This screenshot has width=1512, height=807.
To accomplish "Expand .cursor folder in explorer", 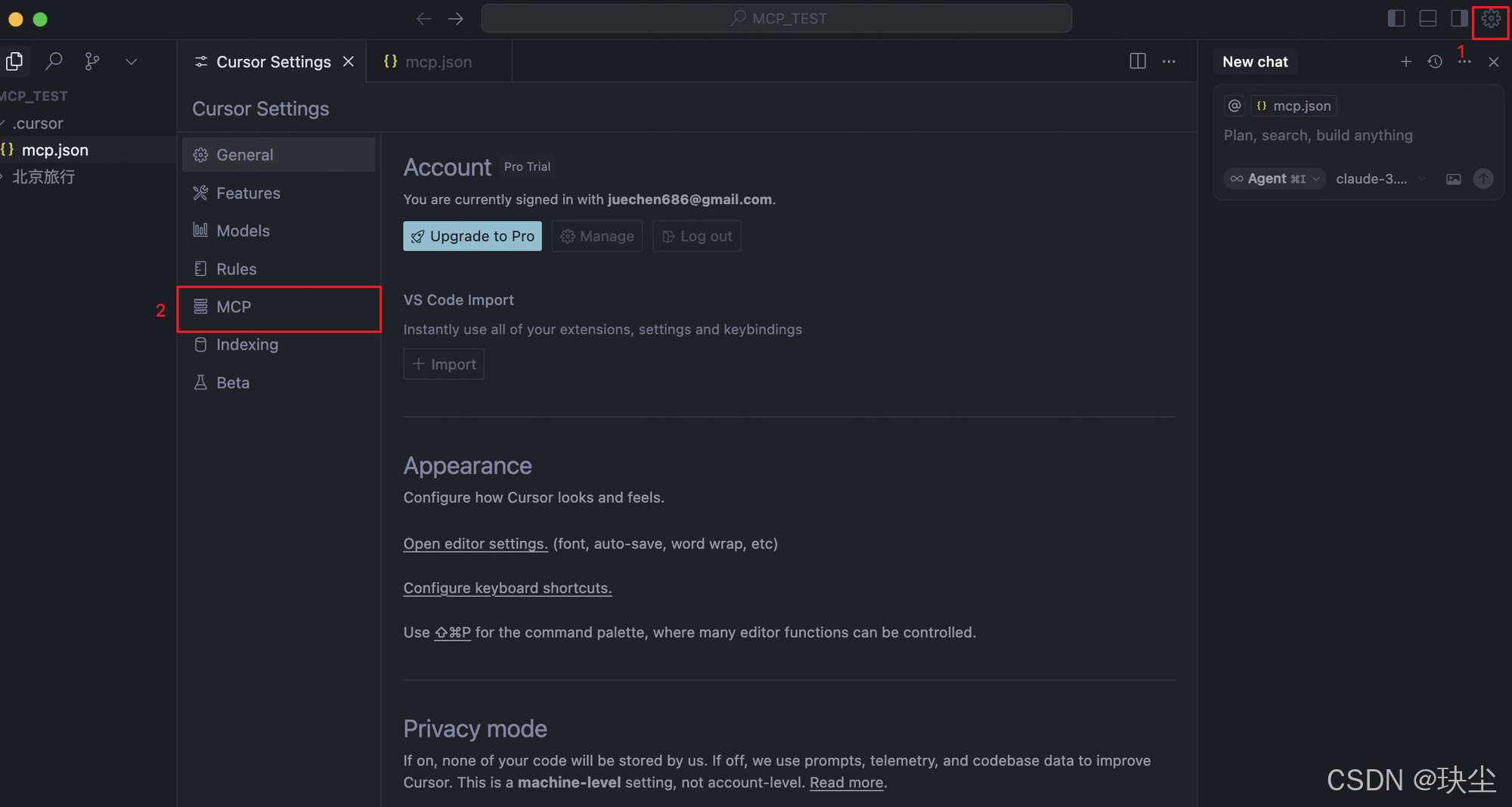I will tap(88, 123).
